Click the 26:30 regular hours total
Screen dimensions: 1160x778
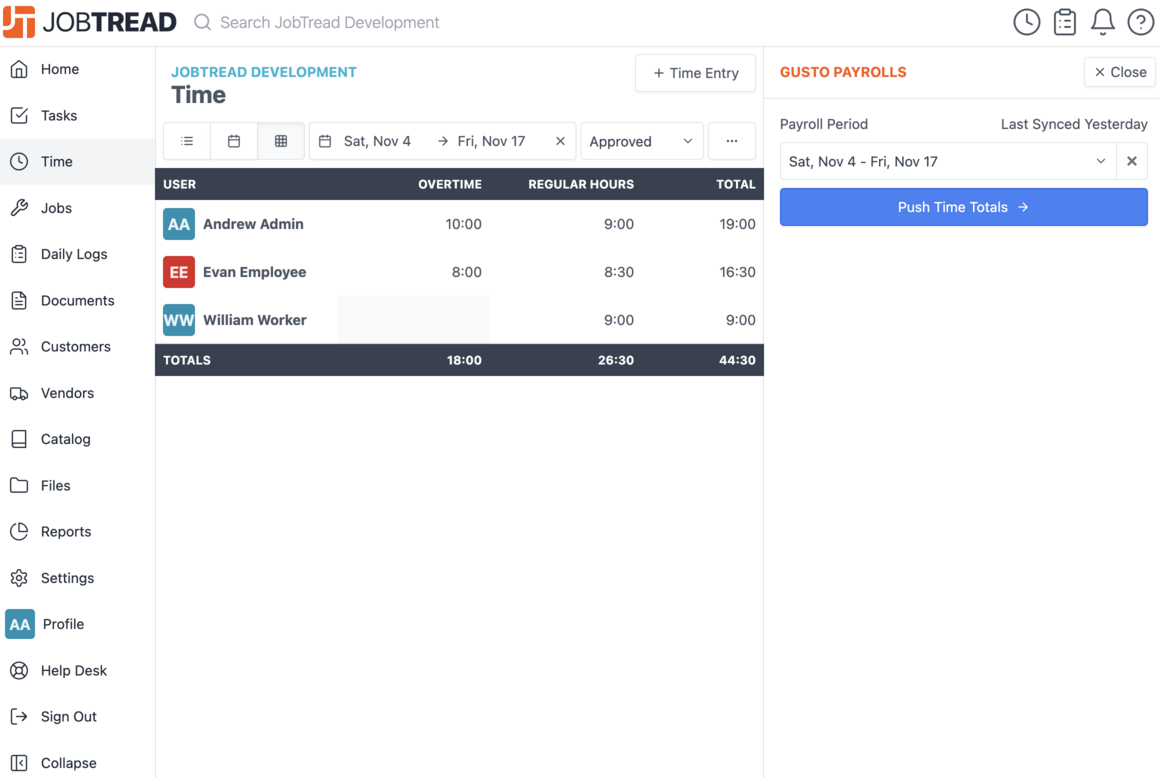pyautogui.click(x=616, y=360)
